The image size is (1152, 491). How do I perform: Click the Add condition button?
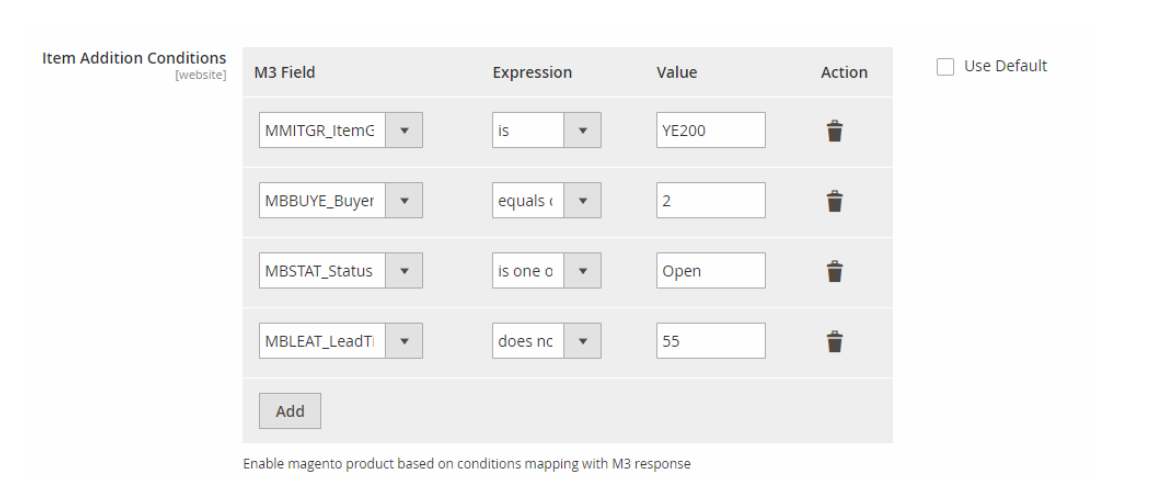click(290, 411)
